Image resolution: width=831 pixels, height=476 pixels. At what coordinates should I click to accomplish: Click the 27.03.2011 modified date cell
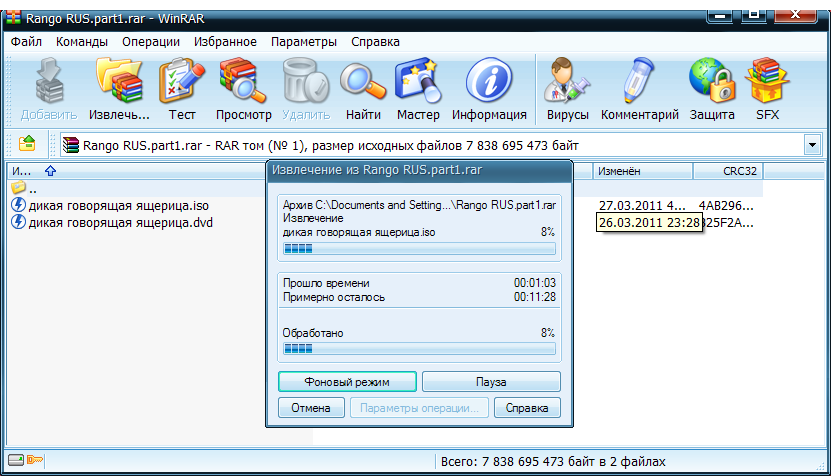(642, 206)
